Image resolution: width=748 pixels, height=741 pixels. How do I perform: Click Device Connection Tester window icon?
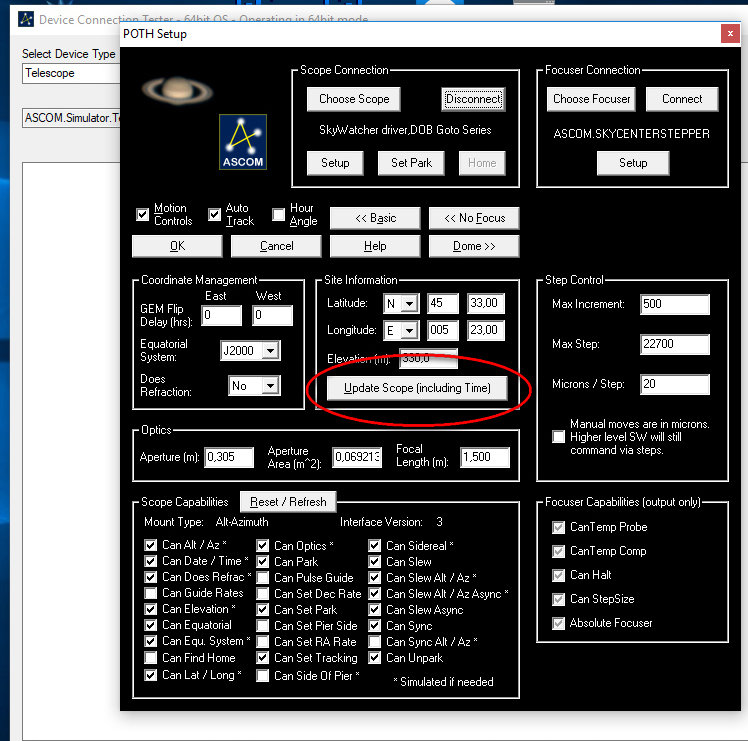pyautogui.click(x=26, y=19)
